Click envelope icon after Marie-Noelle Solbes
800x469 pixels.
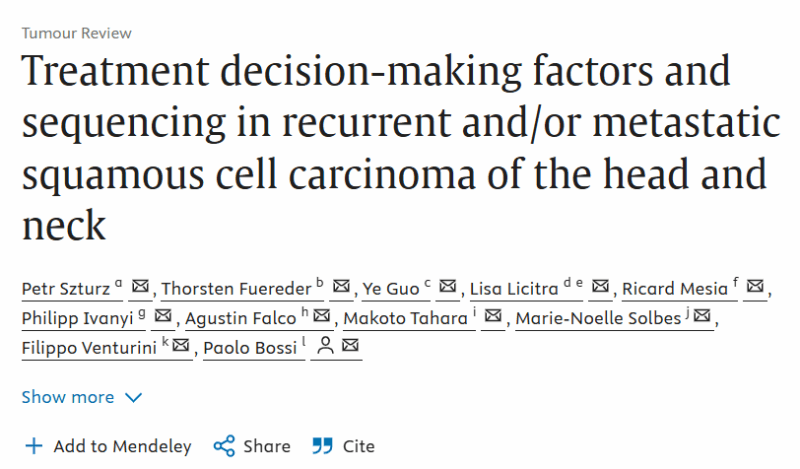[x=702, y=316]
